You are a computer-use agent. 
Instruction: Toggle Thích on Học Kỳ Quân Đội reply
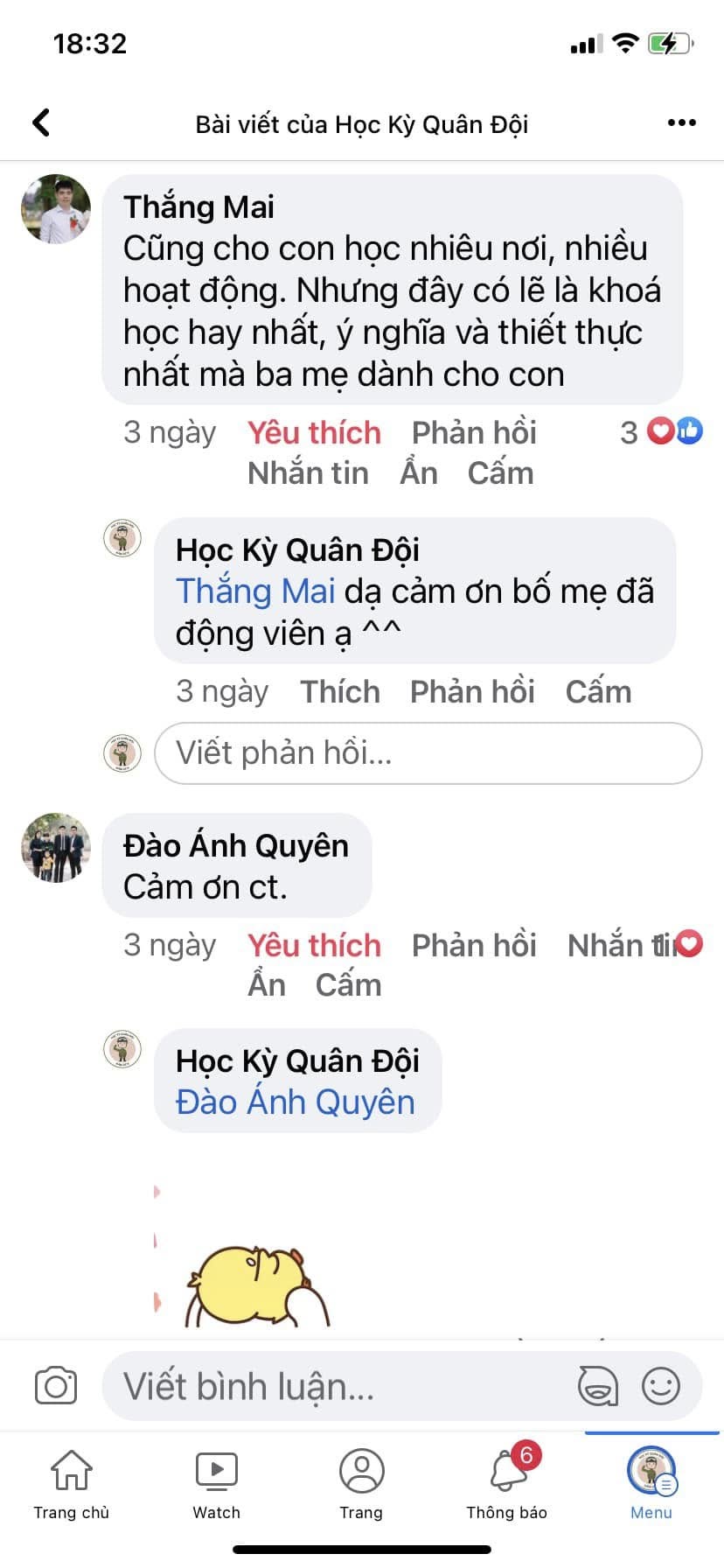coord(340,691)
